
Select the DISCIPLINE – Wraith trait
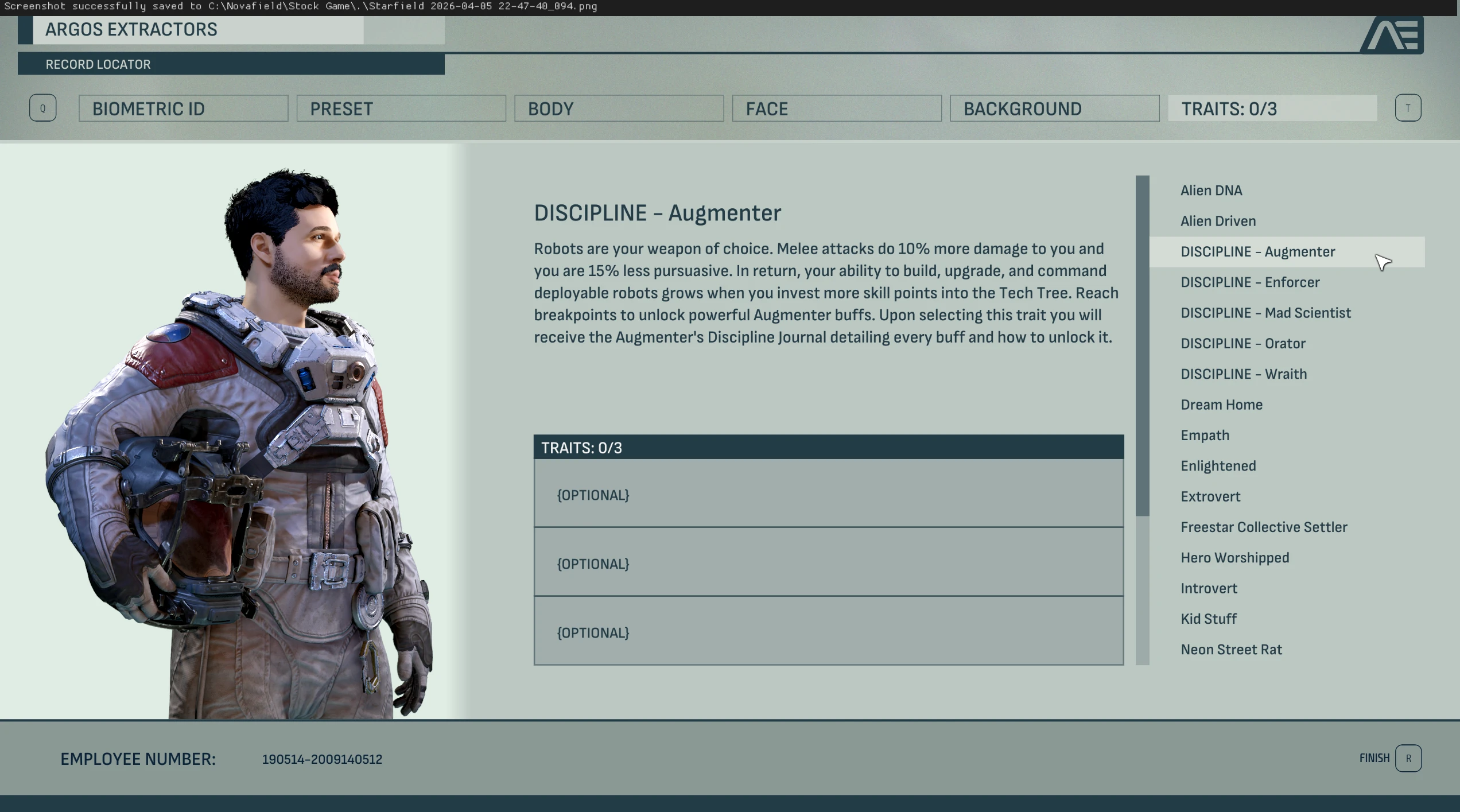point(1287,374)
